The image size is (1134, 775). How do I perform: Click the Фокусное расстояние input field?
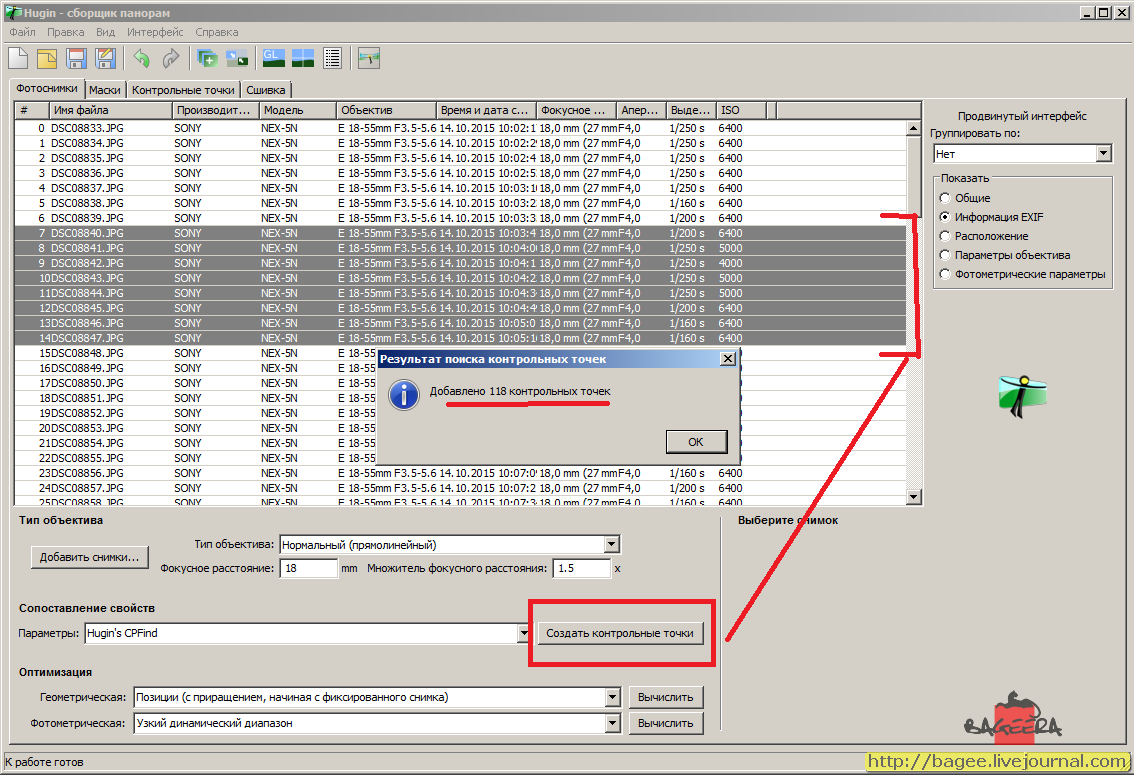[309, 568]
